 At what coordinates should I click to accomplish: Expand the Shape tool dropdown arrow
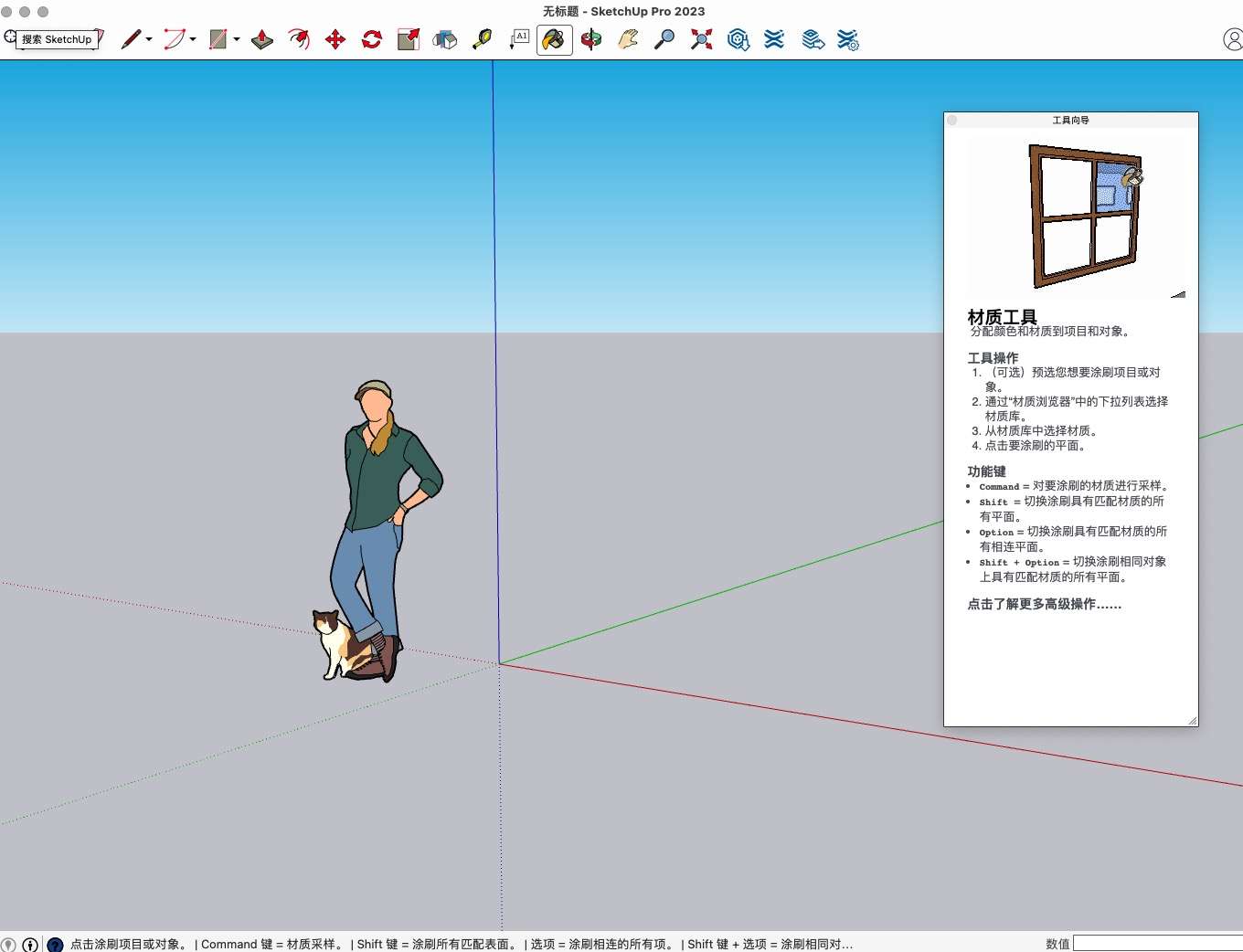coord(237,39)
